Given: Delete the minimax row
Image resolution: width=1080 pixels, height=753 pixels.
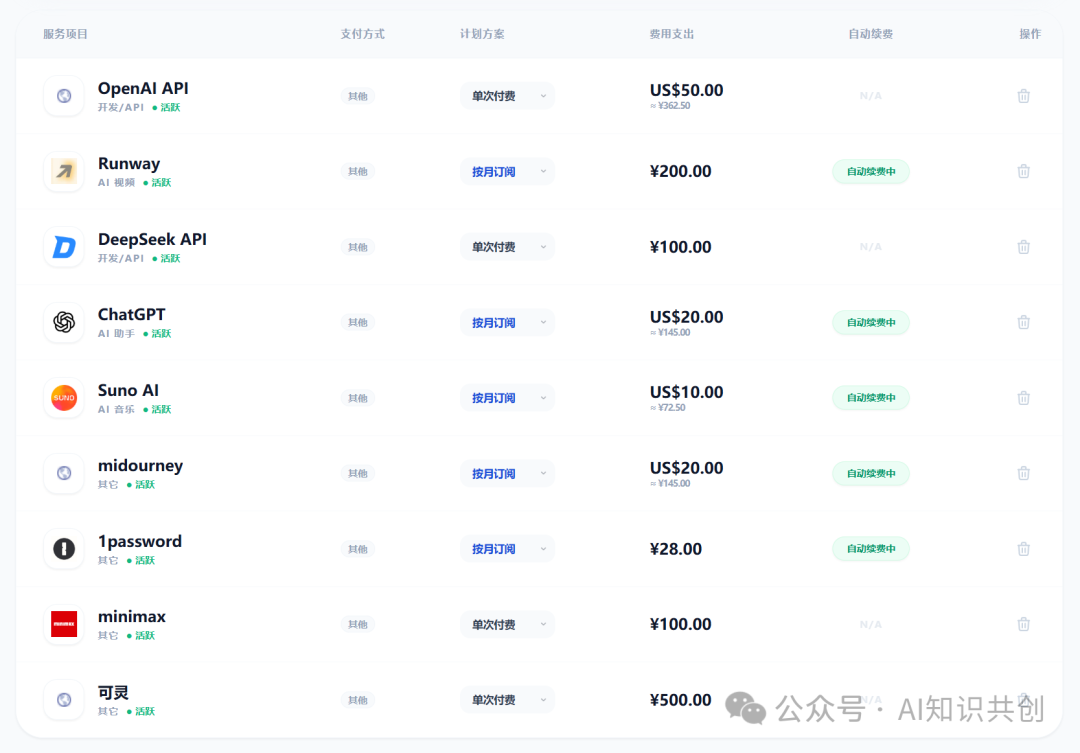Looking at the screenshot, I should tap(1024, 624).
